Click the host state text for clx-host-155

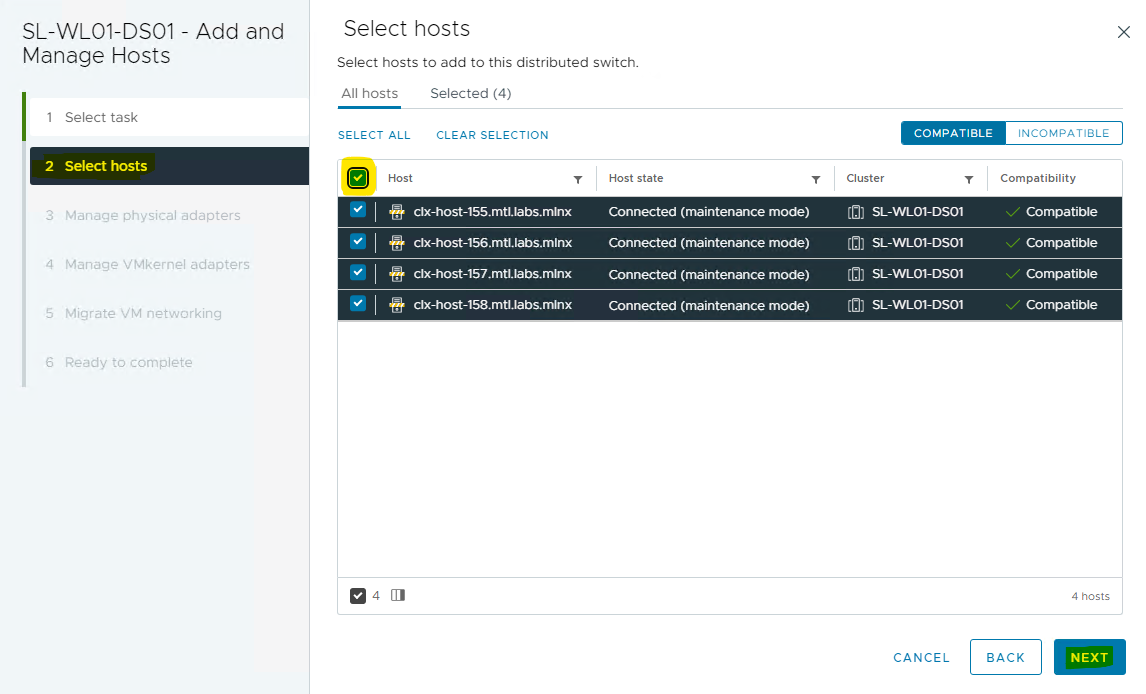(709, 212)
